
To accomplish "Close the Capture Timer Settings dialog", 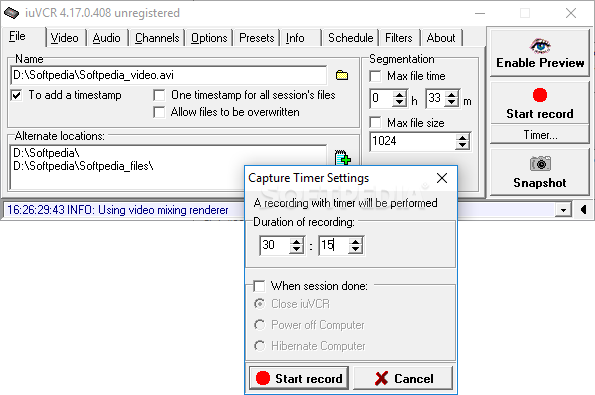I will pos(442,178).
